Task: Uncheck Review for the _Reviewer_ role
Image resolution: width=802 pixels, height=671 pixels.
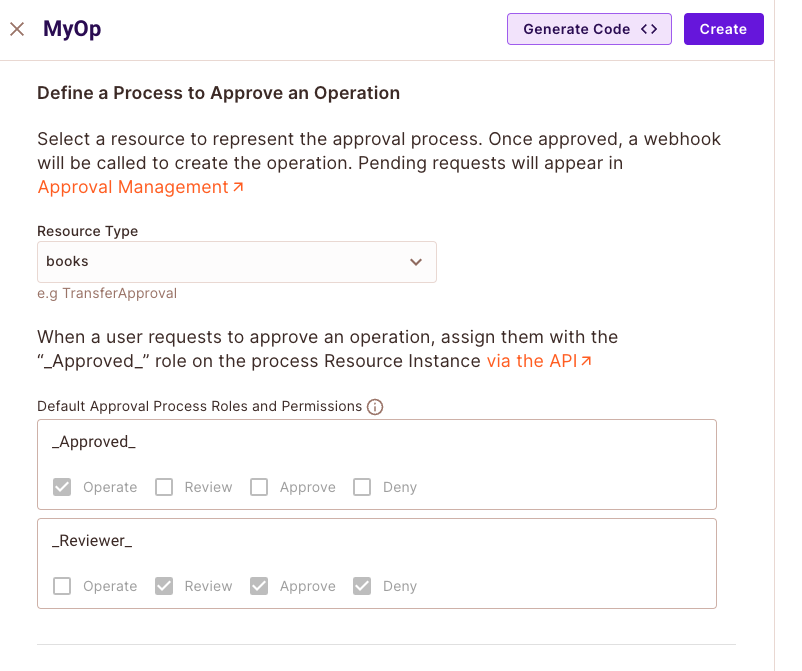Action: (x=164, y=586)
